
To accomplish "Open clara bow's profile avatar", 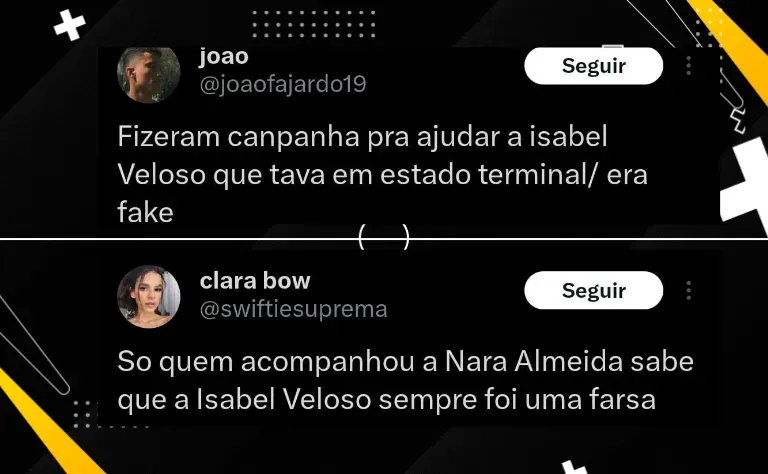I will pyautogui.click(x=148, y=296).
